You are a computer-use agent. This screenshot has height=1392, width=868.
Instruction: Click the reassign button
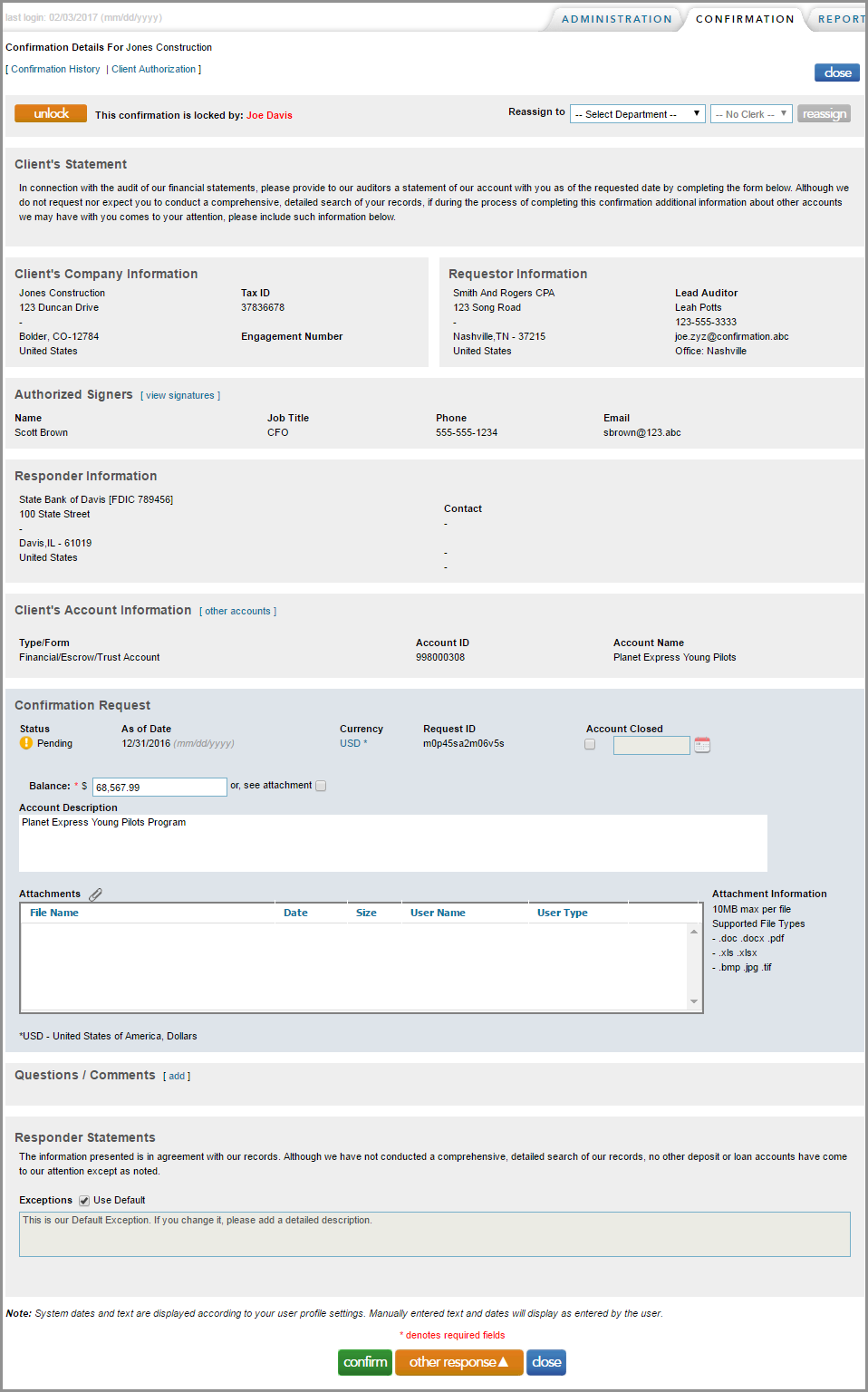pos(824,113)
